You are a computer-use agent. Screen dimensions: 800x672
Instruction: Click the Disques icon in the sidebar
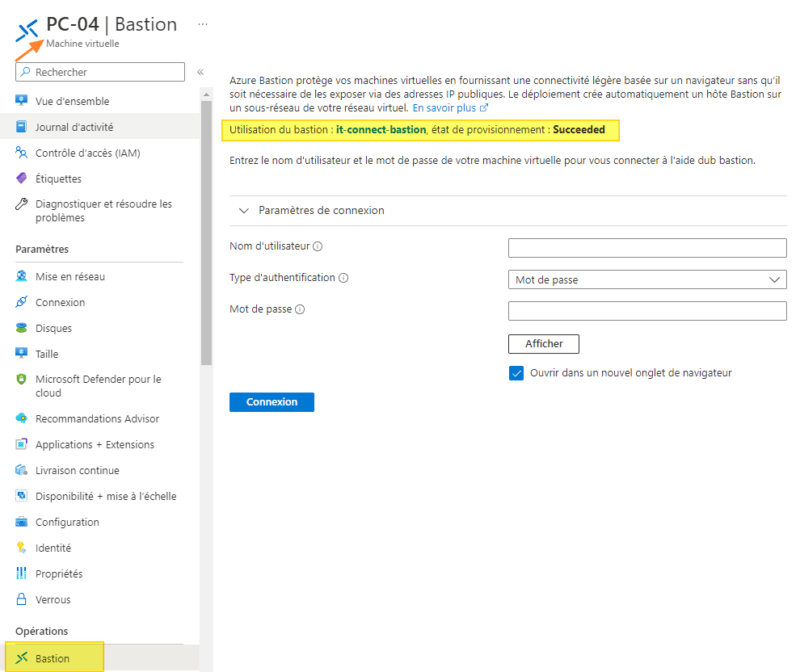[21, 328]
